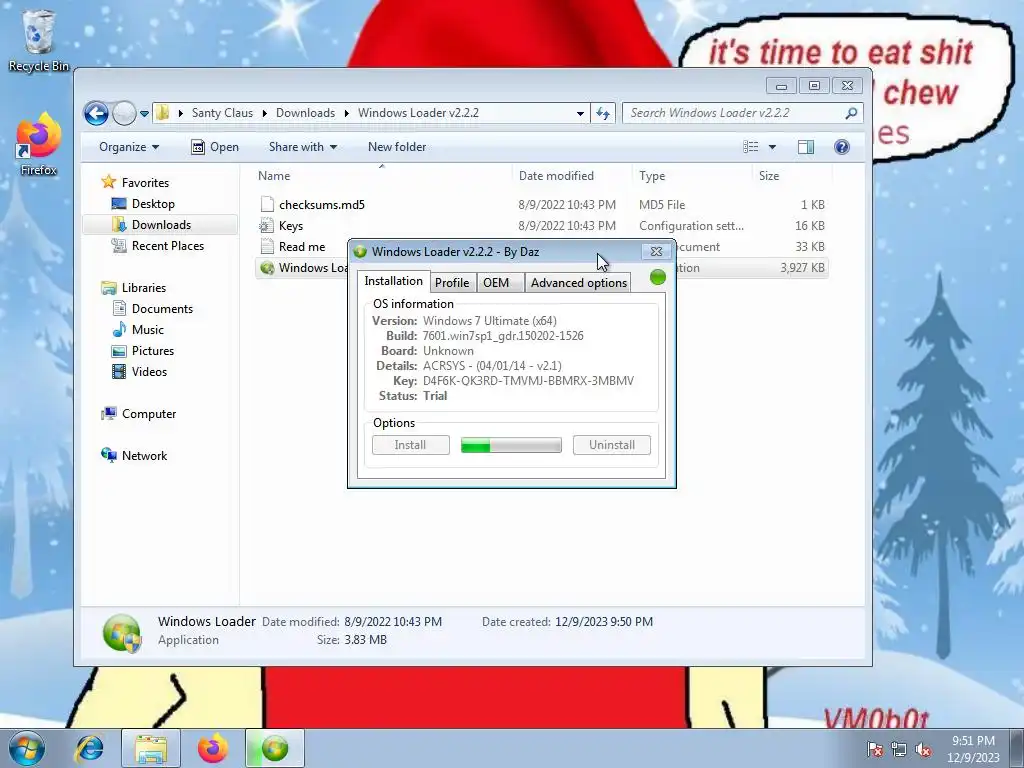Open Action Center flag in tray
The image size is (1024, 768).
[x=874, y=750]
